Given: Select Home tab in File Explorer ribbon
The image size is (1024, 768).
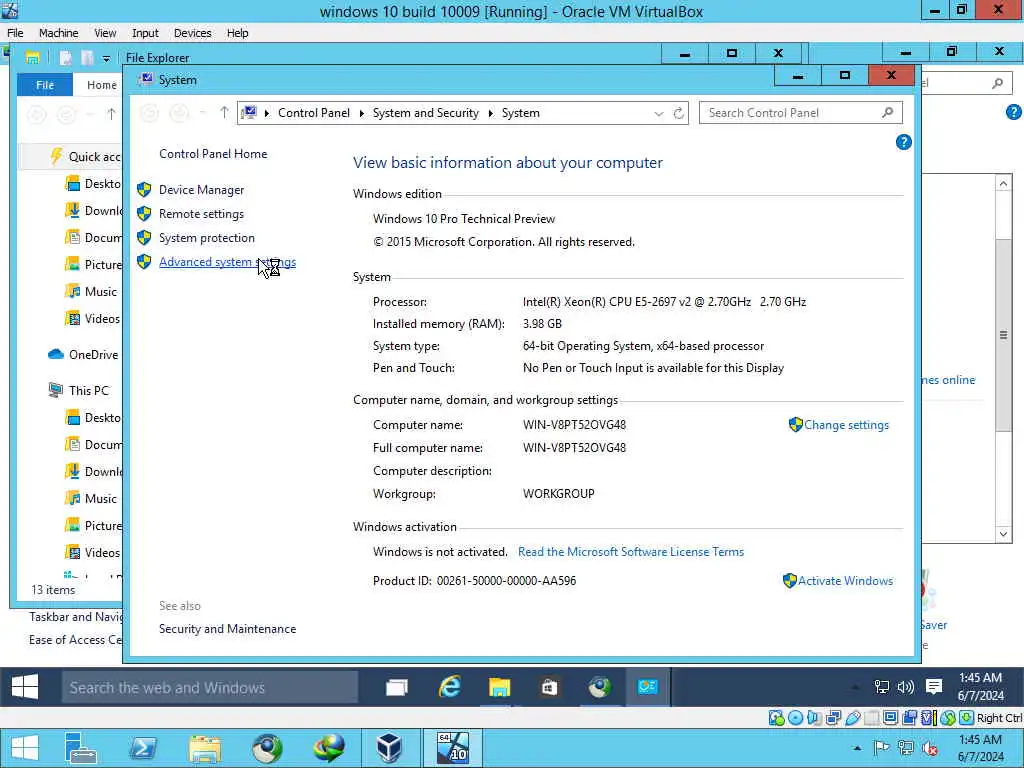Looking at the screenshot, I should pyautogui.click(x=101, y=85).
